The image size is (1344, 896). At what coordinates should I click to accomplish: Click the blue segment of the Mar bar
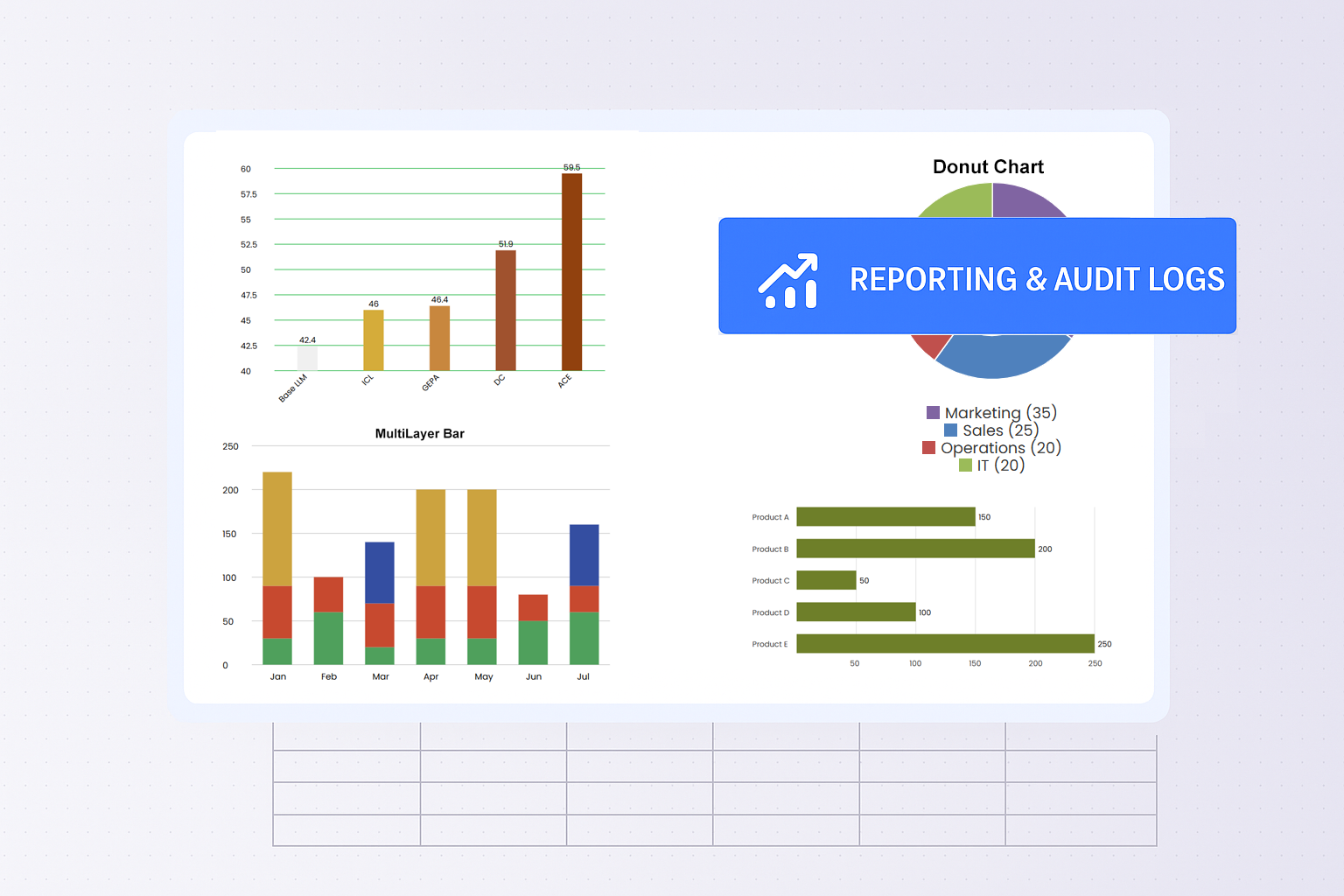[x=380, y=572]
